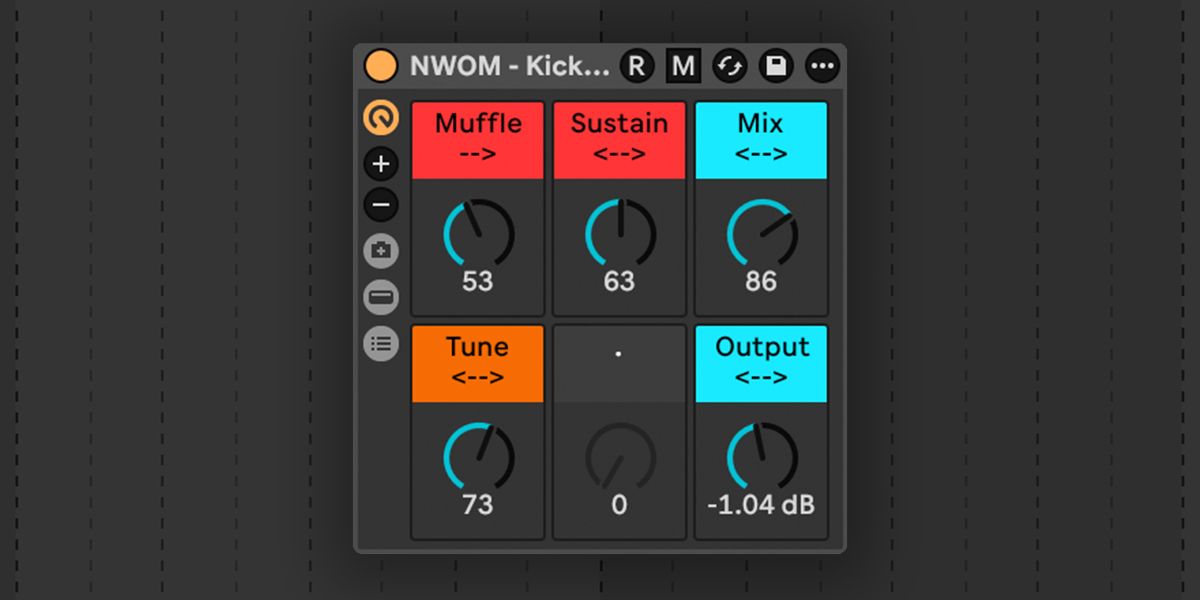Click the inactive unnamed macro knob
1200x600 pixels.
tap(619, 456)
